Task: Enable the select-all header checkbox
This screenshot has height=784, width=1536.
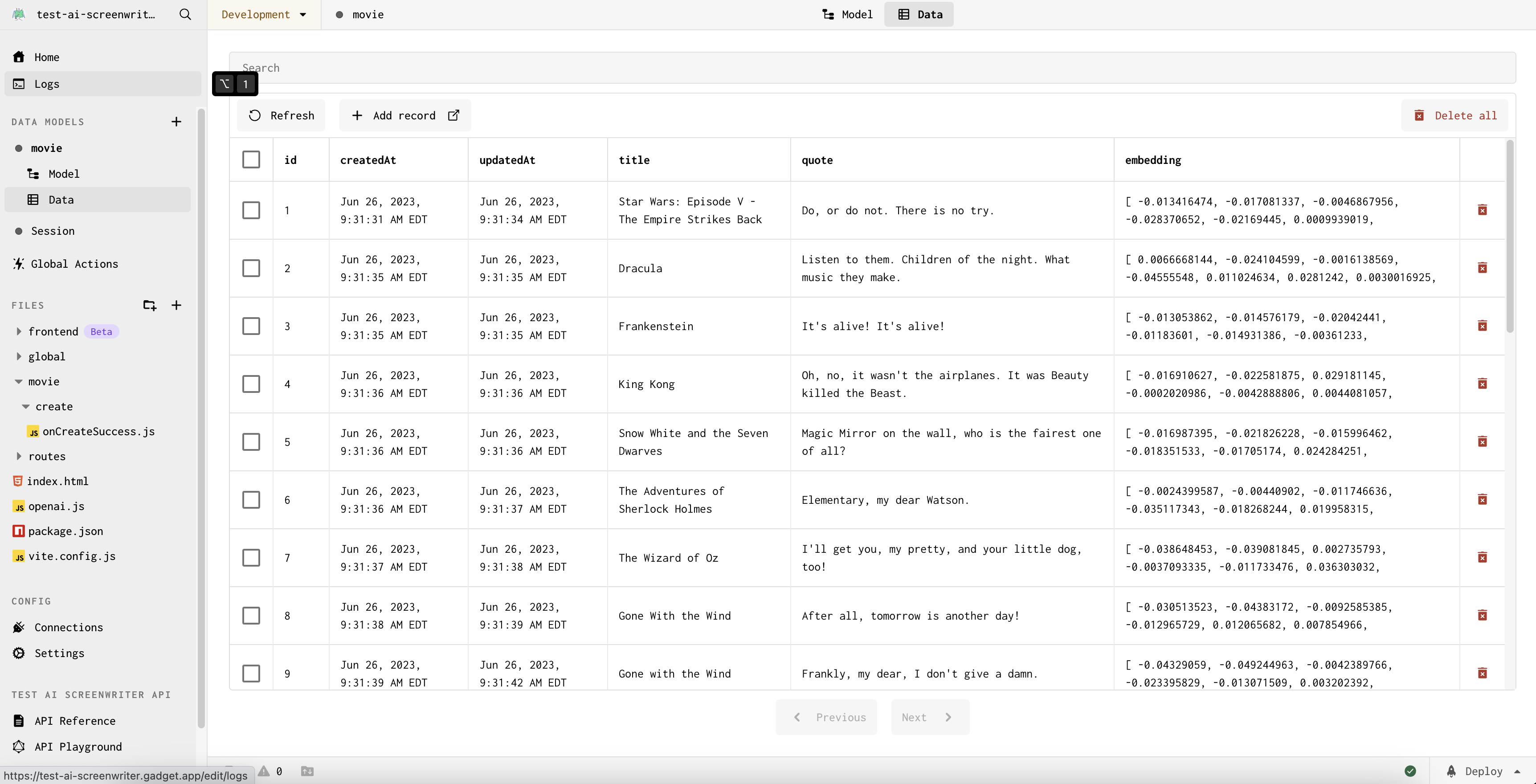Action: tap(251, 159)
